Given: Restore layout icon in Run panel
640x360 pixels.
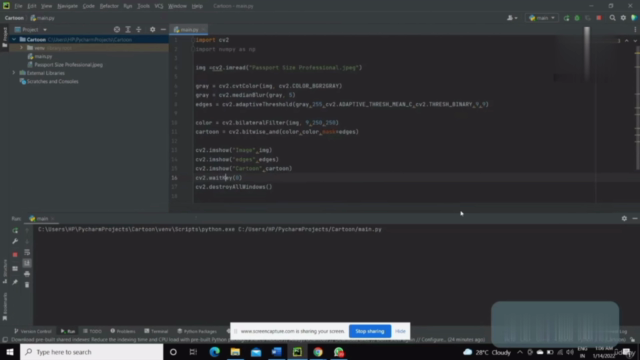Looking at the screenshot, I should [x=15, y=269].
